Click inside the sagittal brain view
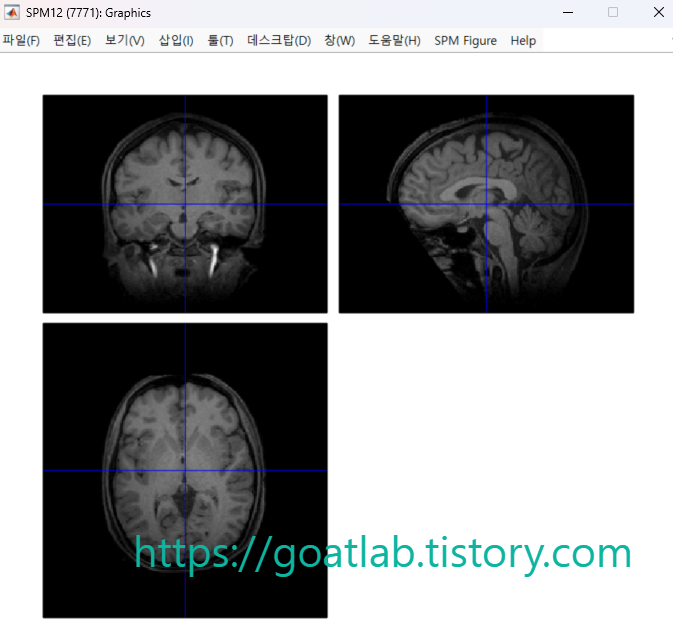The image size is (673, 626). point(486,204)
